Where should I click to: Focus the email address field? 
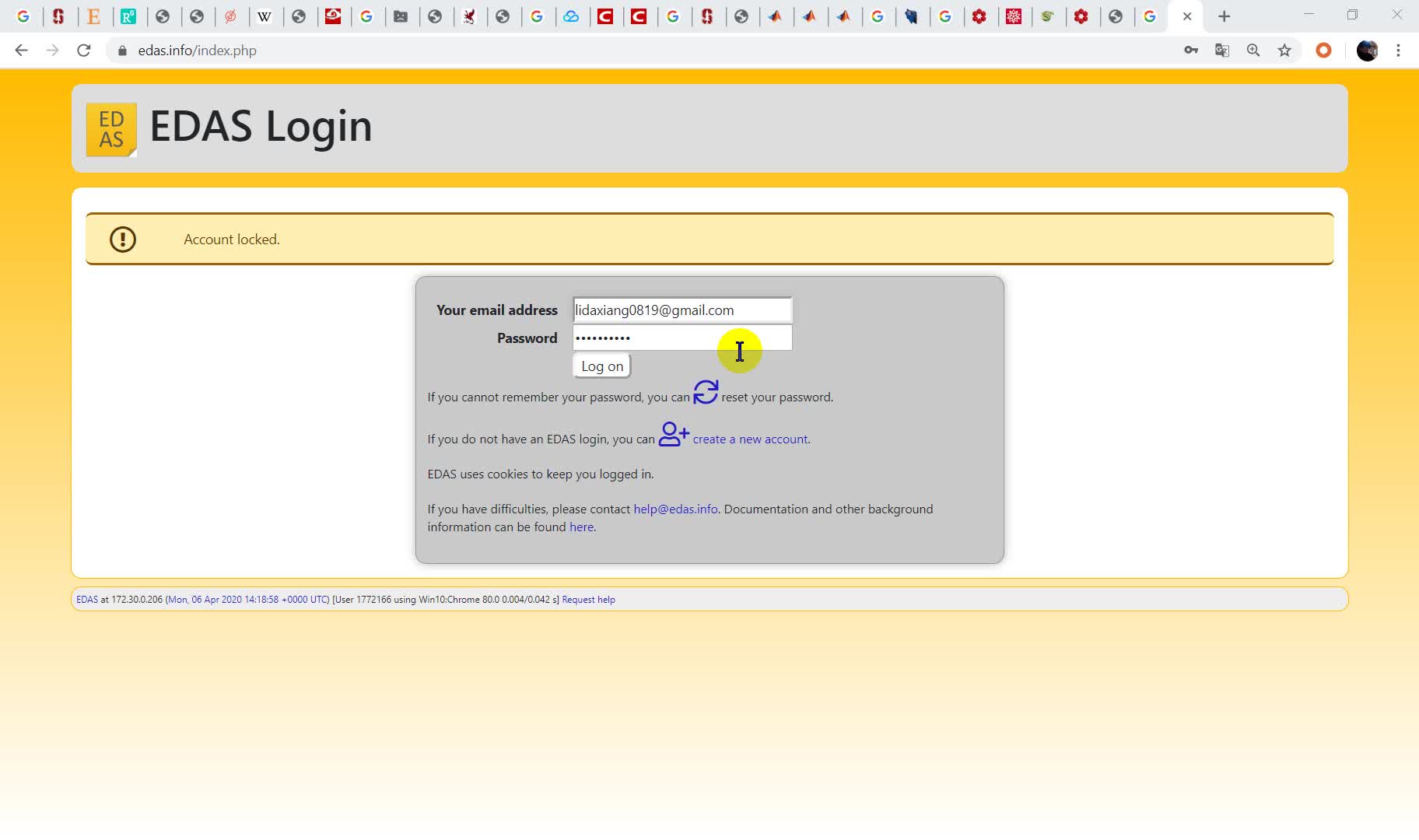coord(682,310)
